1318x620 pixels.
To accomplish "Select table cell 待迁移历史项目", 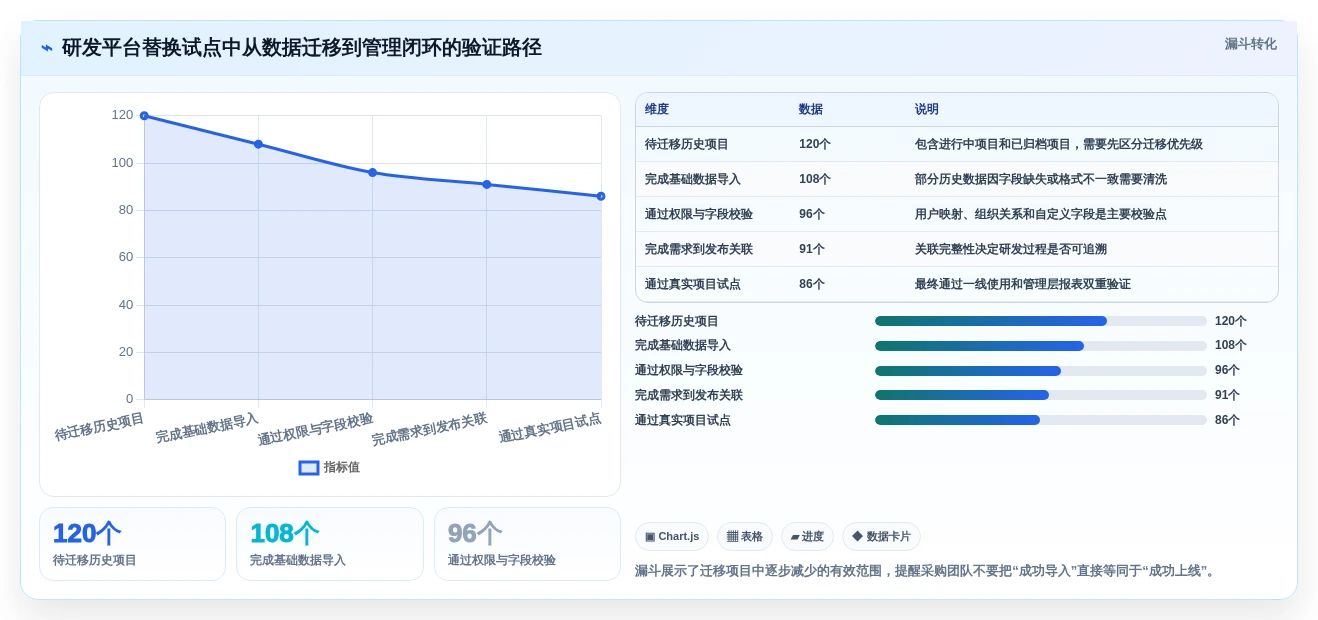I will [x=687, y=144].
